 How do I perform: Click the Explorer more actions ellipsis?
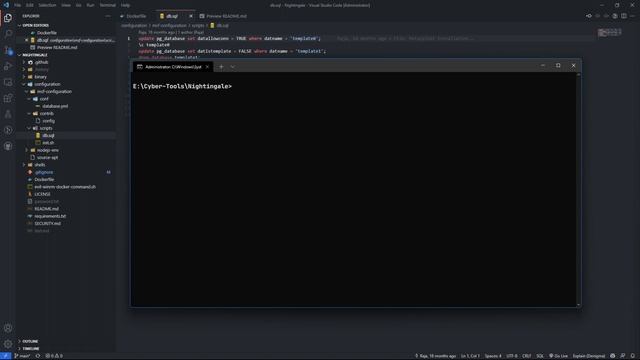108,16
